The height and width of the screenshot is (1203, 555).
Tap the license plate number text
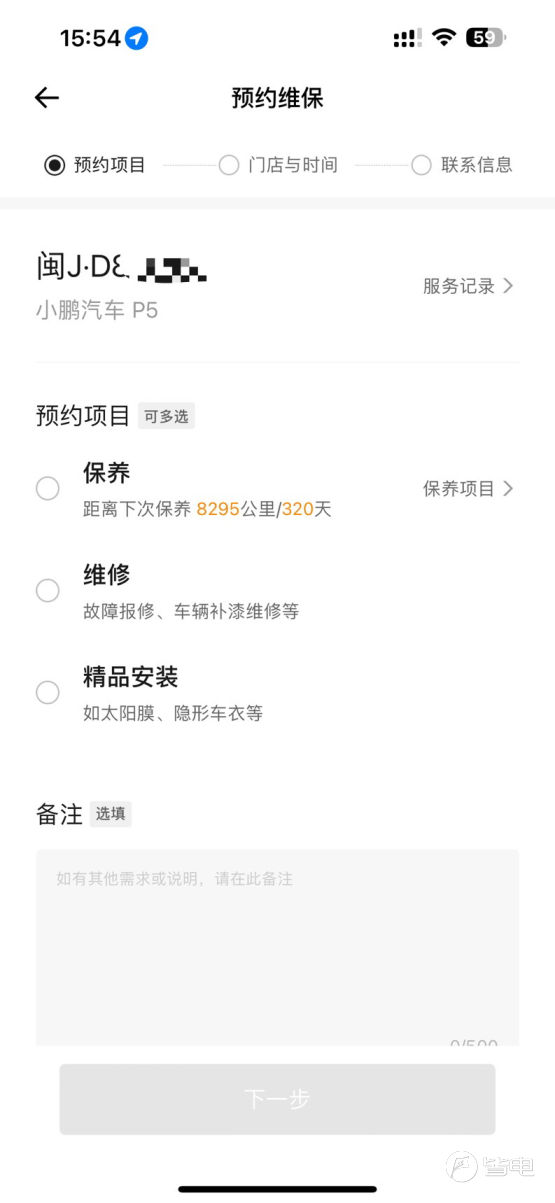pos(122,267)
